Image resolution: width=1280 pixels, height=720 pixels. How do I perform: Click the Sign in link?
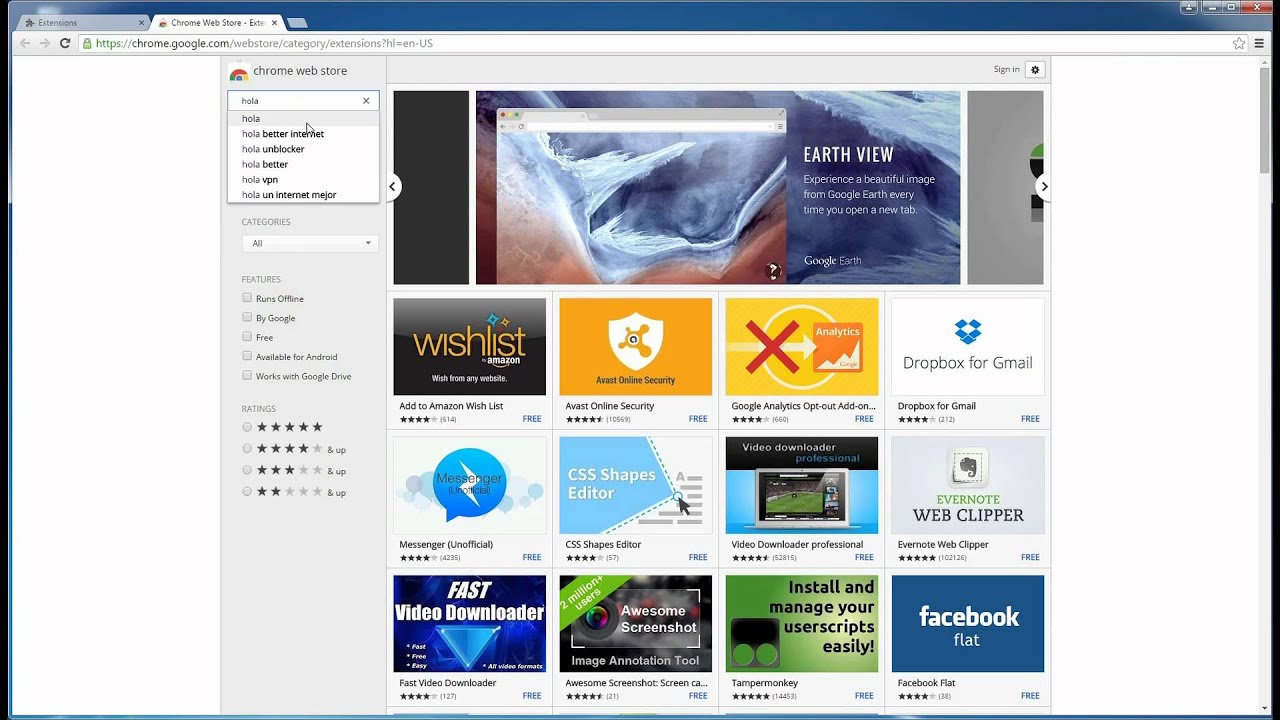tap(1007, 69)
